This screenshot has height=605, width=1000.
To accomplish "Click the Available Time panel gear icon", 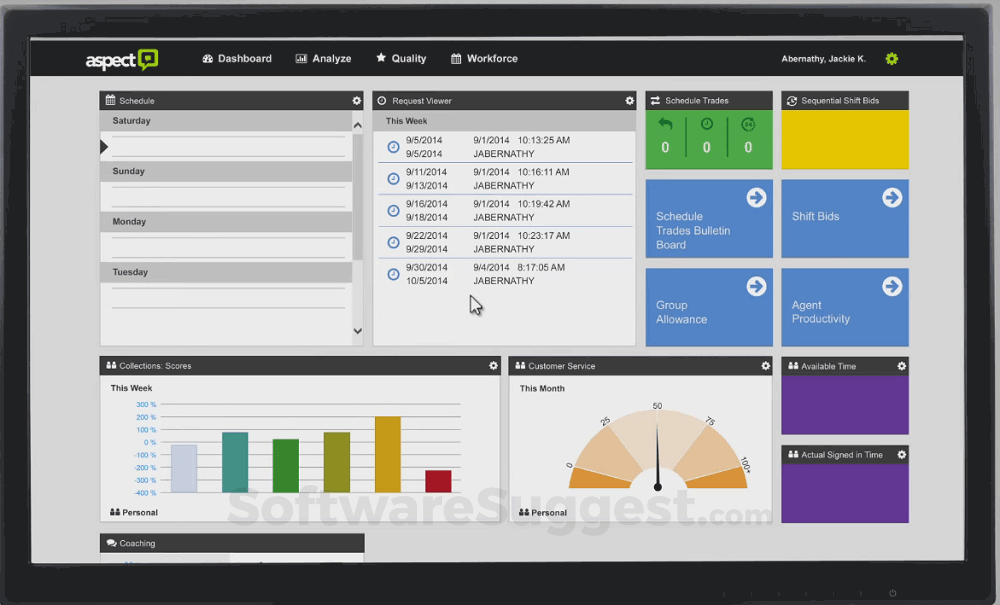I will [x=903, y=365].
